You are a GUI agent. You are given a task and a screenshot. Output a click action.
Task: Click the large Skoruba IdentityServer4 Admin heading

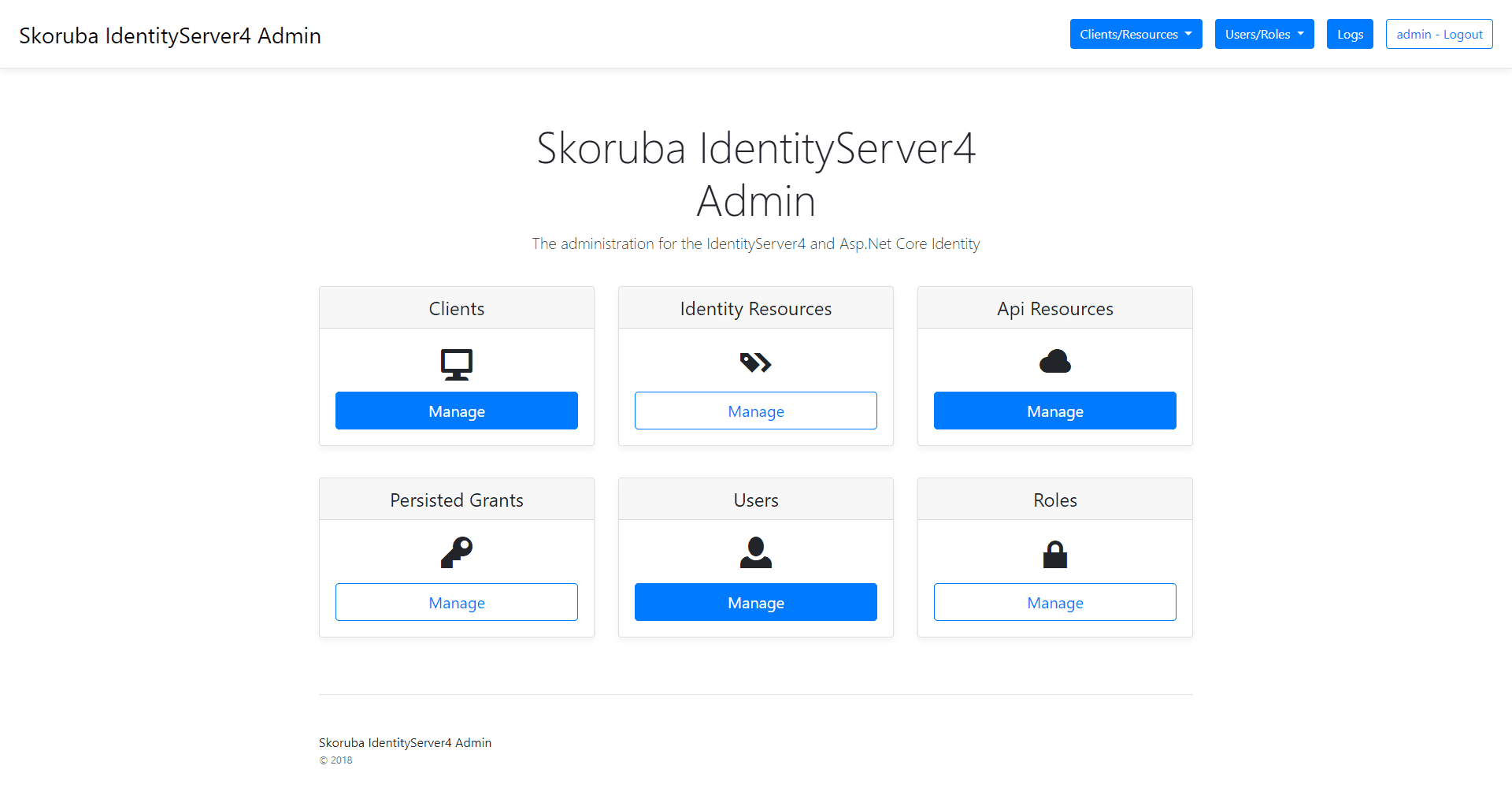pos(756,174)
